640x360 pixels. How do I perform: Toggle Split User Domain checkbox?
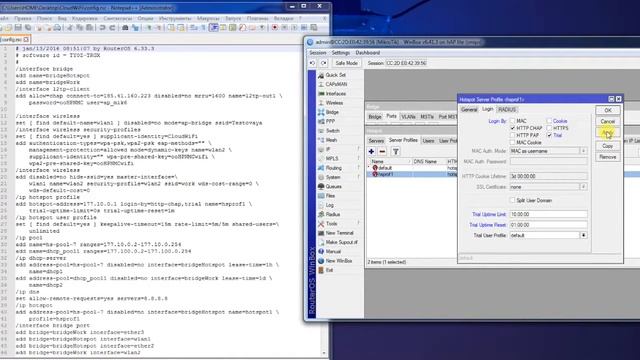click(x=512, y=200)
